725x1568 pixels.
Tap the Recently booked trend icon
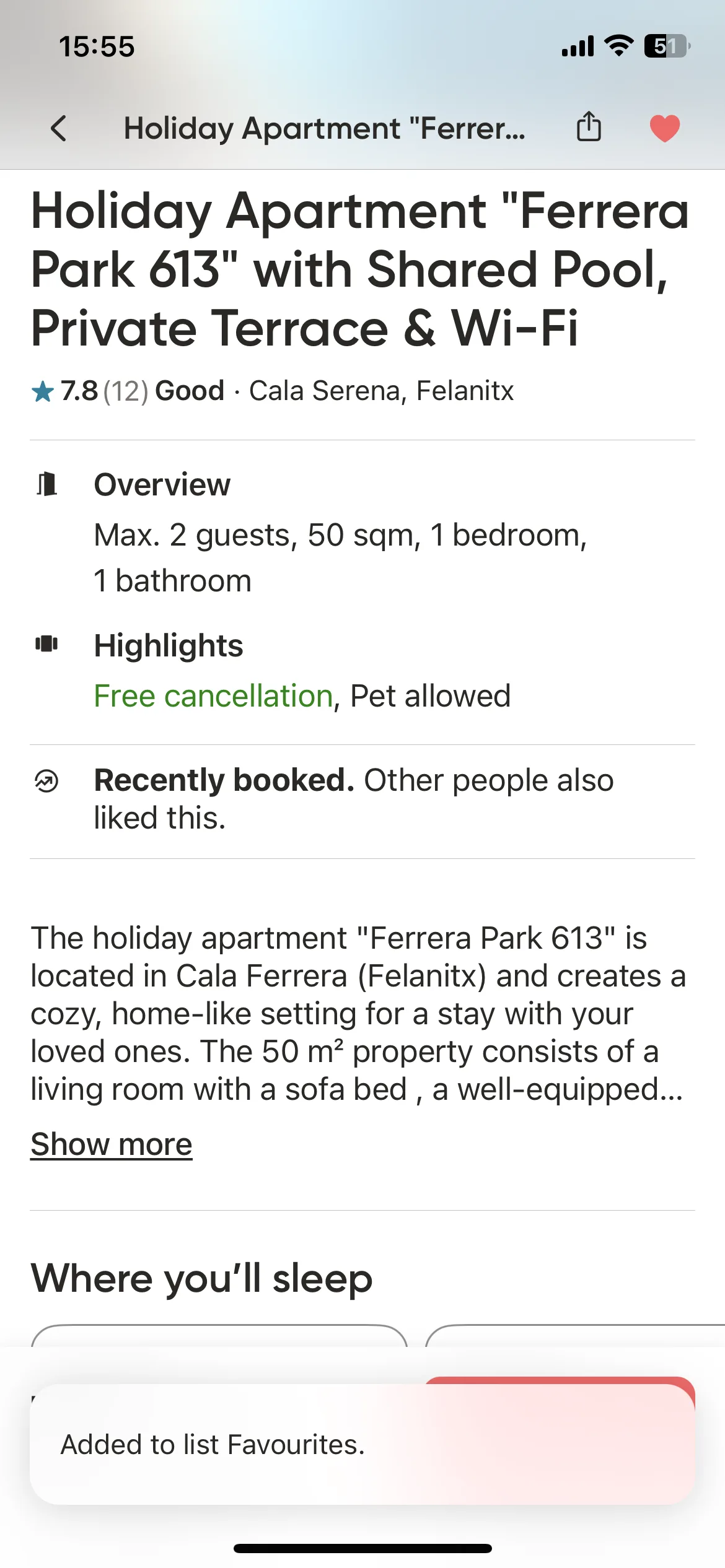(46, 781)
